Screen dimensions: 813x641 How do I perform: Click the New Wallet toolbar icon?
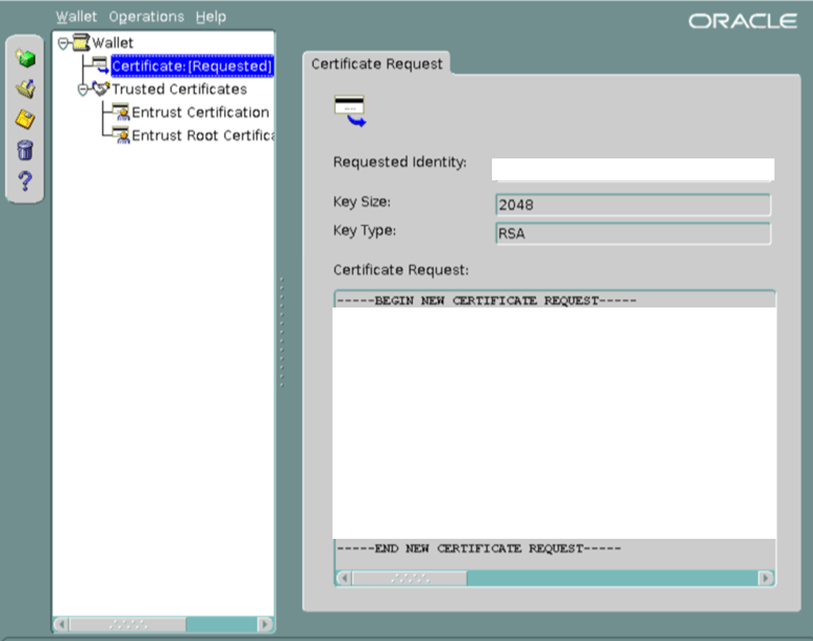pos(26,60)
